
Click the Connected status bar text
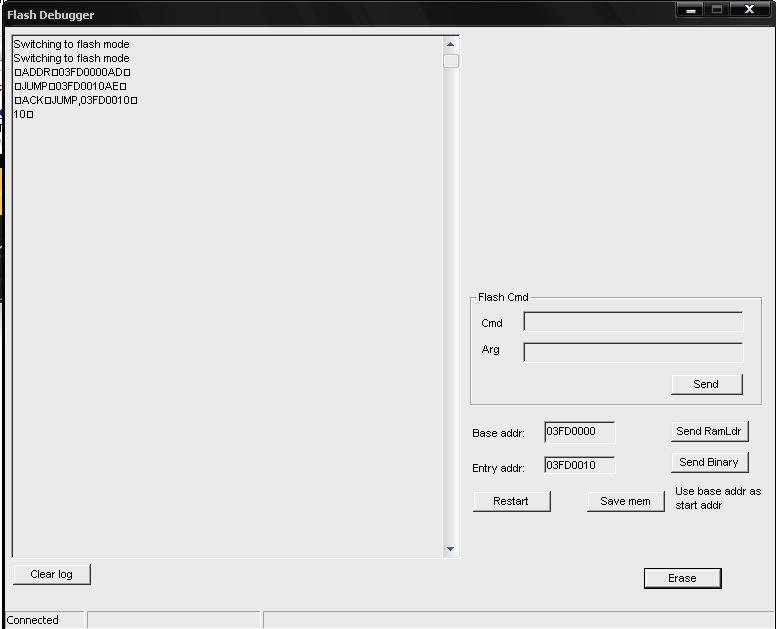point(33,620)
